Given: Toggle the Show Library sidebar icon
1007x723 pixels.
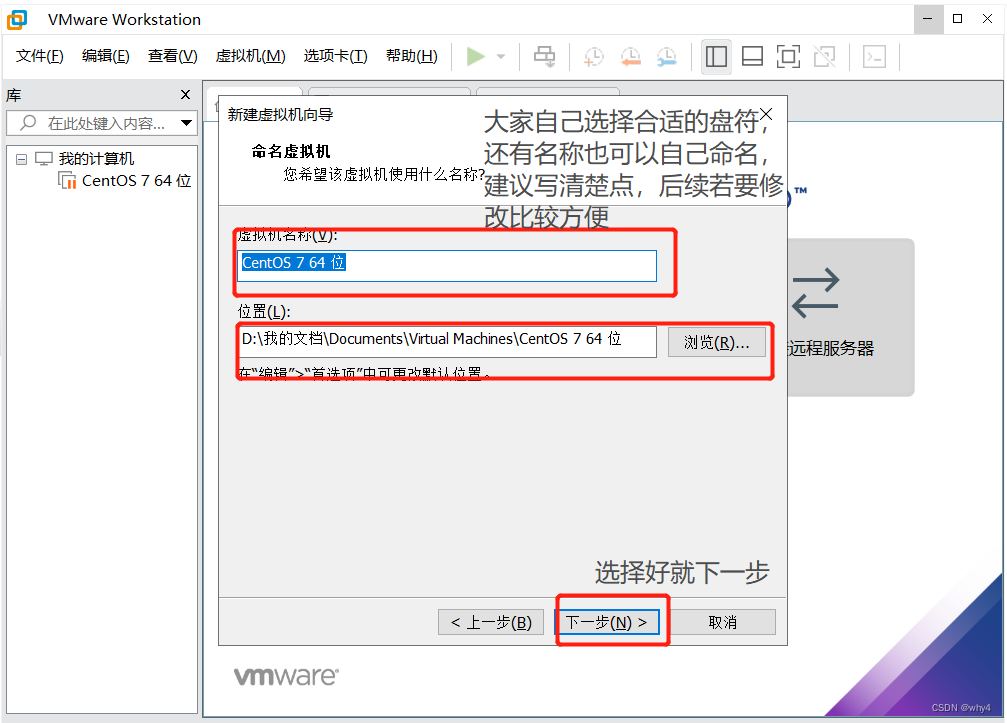Looking at the screenshot, I should point(716,57).
